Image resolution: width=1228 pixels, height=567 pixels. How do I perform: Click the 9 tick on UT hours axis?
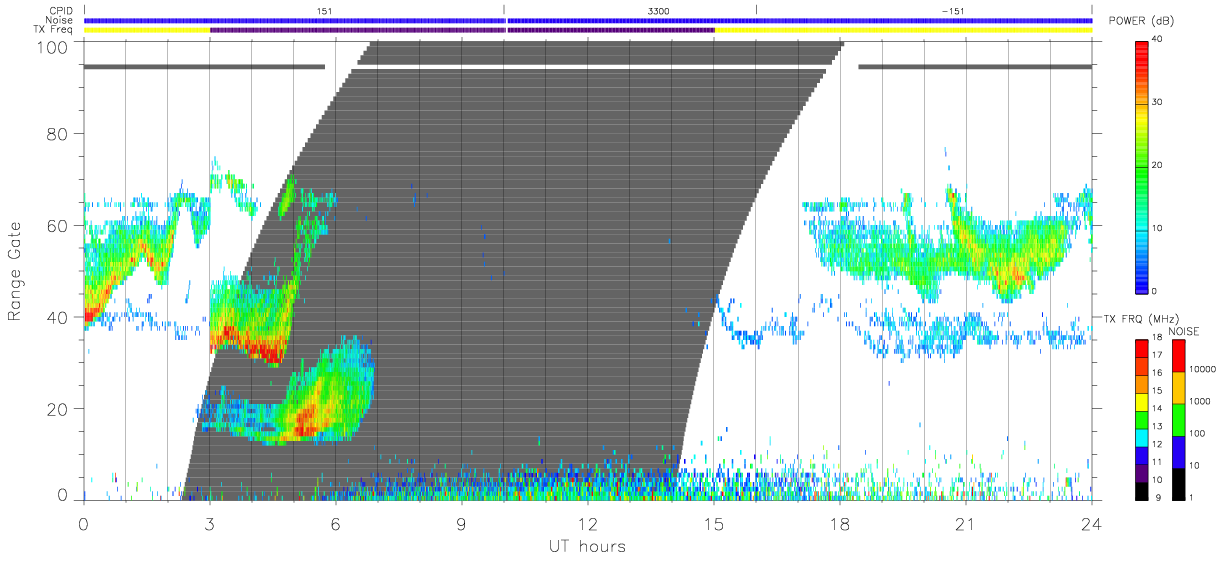462,523
